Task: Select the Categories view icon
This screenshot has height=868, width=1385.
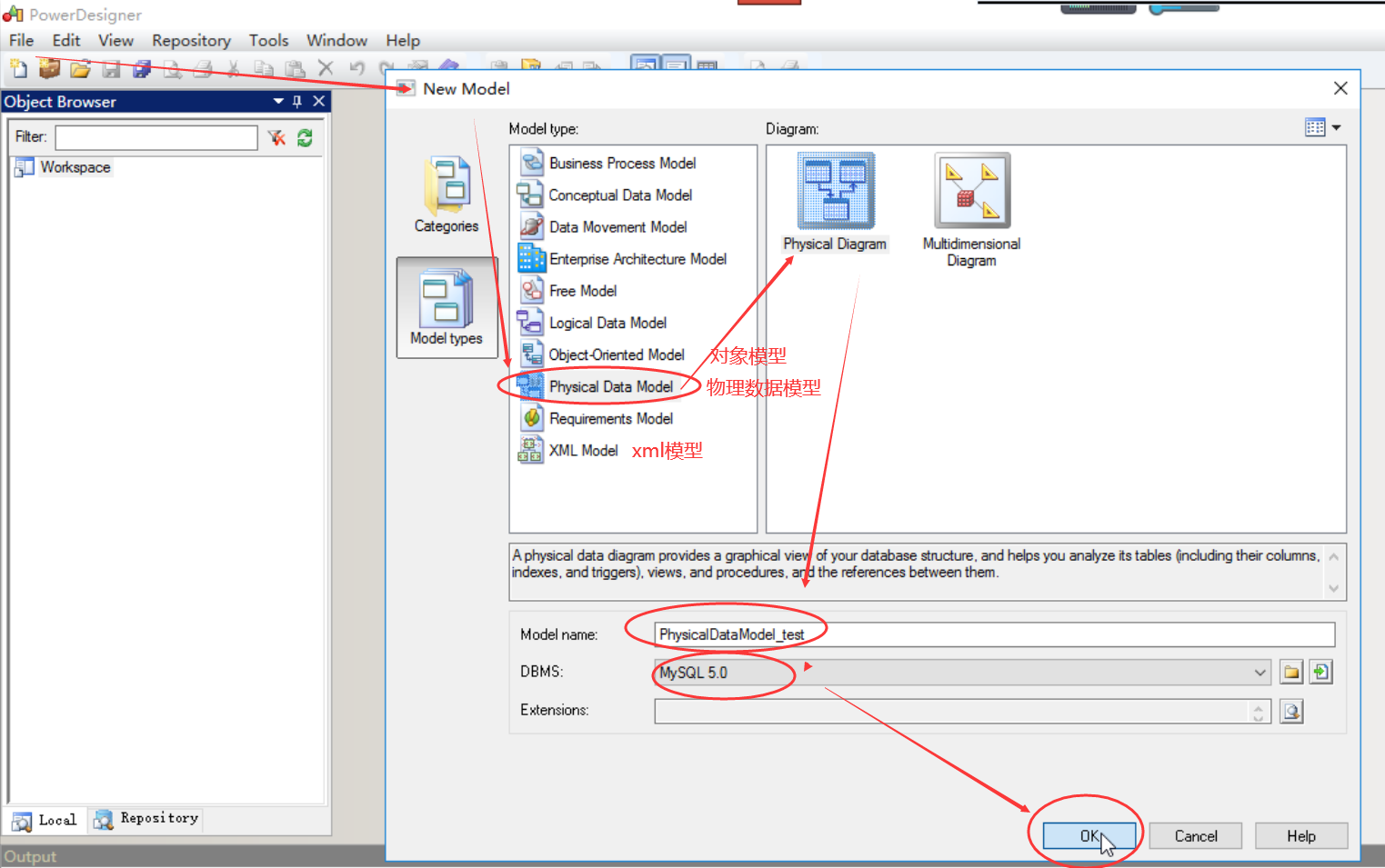Action: [446, 195]
